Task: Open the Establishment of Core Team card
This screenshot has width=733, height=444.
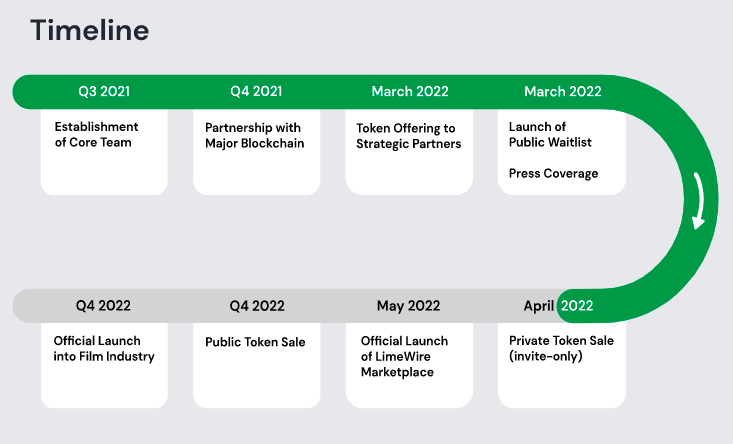Action: click(104, 152)
